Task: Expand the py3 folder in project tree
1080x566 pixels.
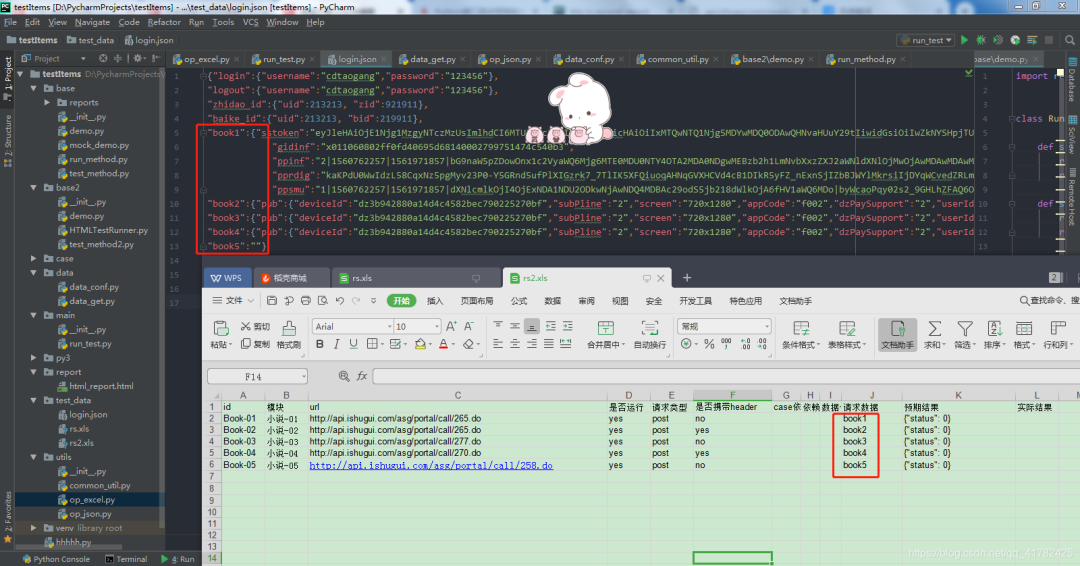Action: 34,358
